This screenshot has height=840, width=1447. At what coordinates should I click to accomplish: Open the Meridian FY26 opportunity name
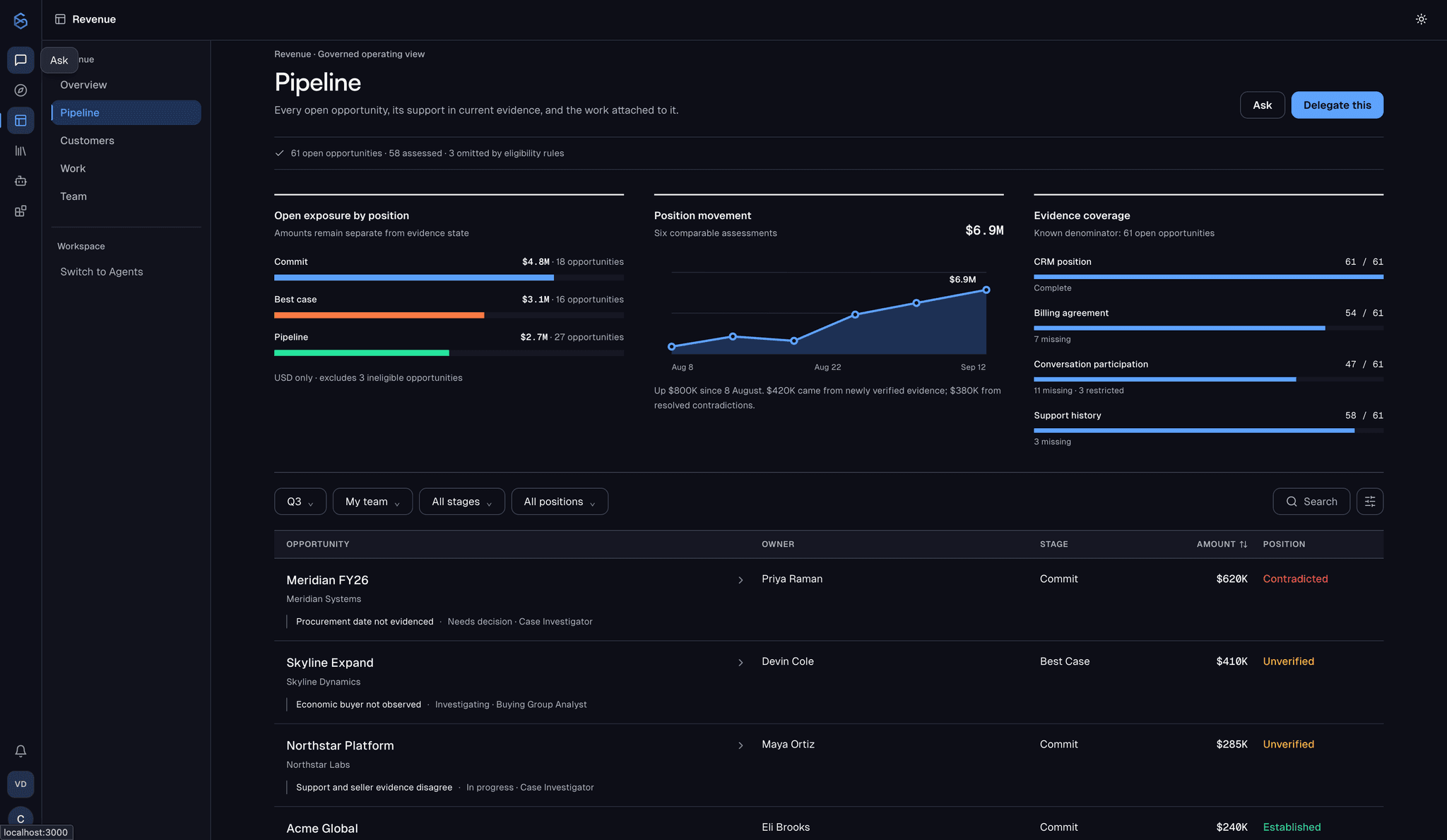327,580
